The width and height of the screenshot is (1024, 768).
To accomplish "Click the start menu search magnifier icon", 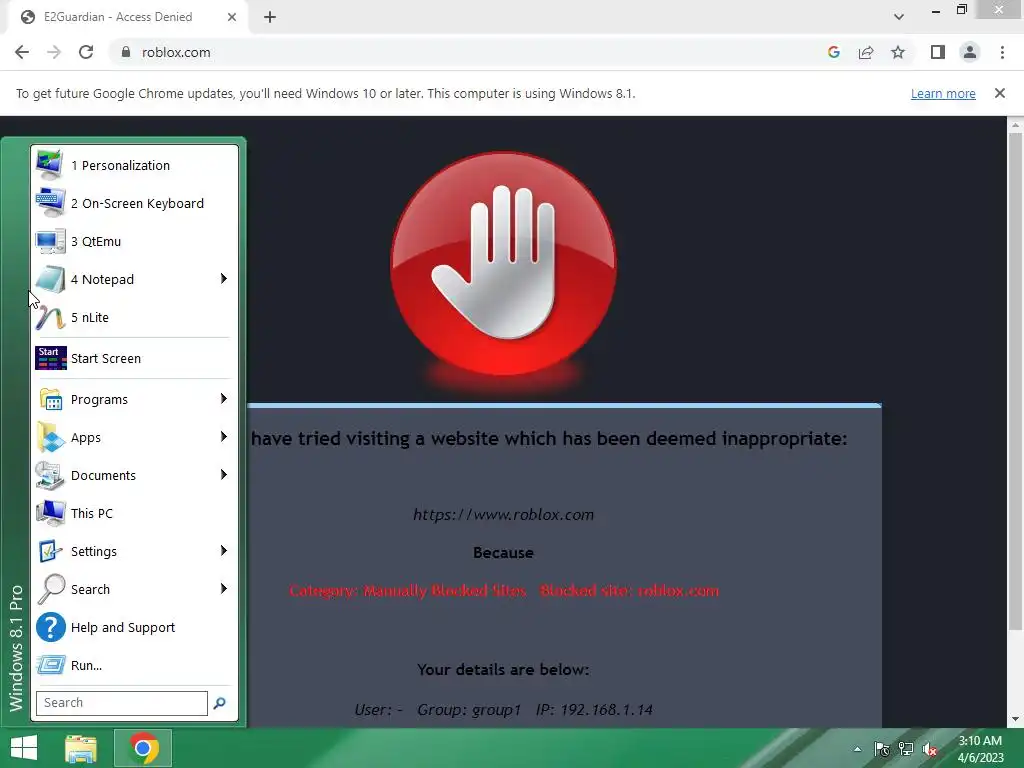I will tap(220, 703).
